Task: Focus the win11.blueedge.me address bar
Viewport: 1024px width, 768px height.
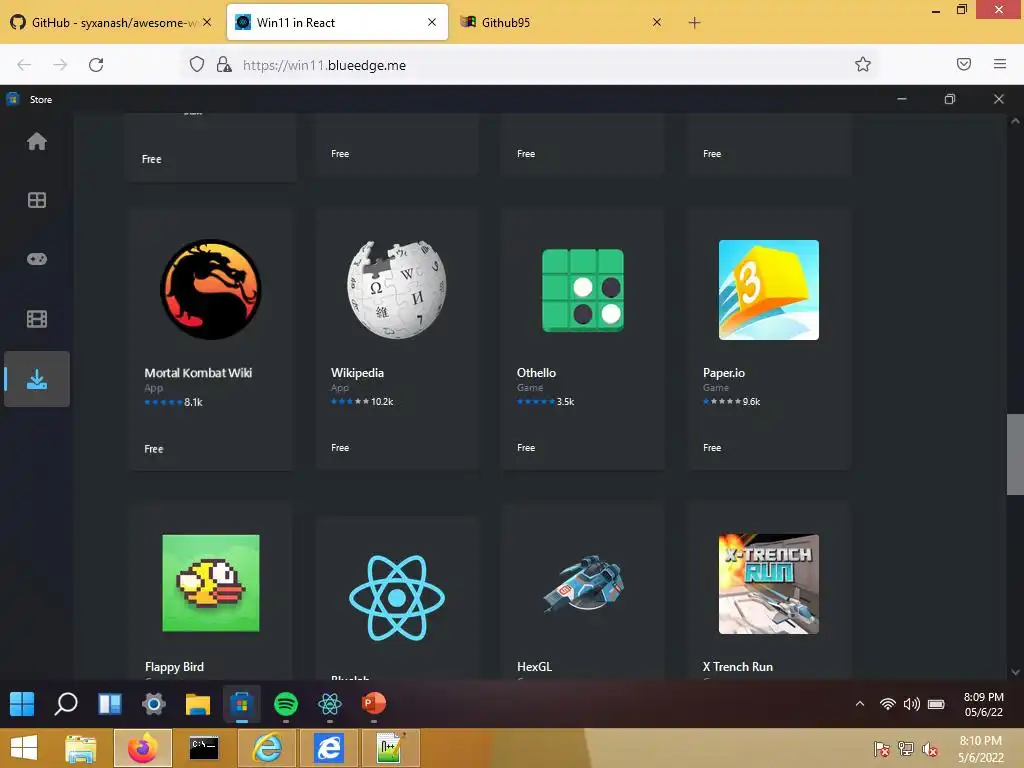Action: pyautogui.click(x=529, y=65)
